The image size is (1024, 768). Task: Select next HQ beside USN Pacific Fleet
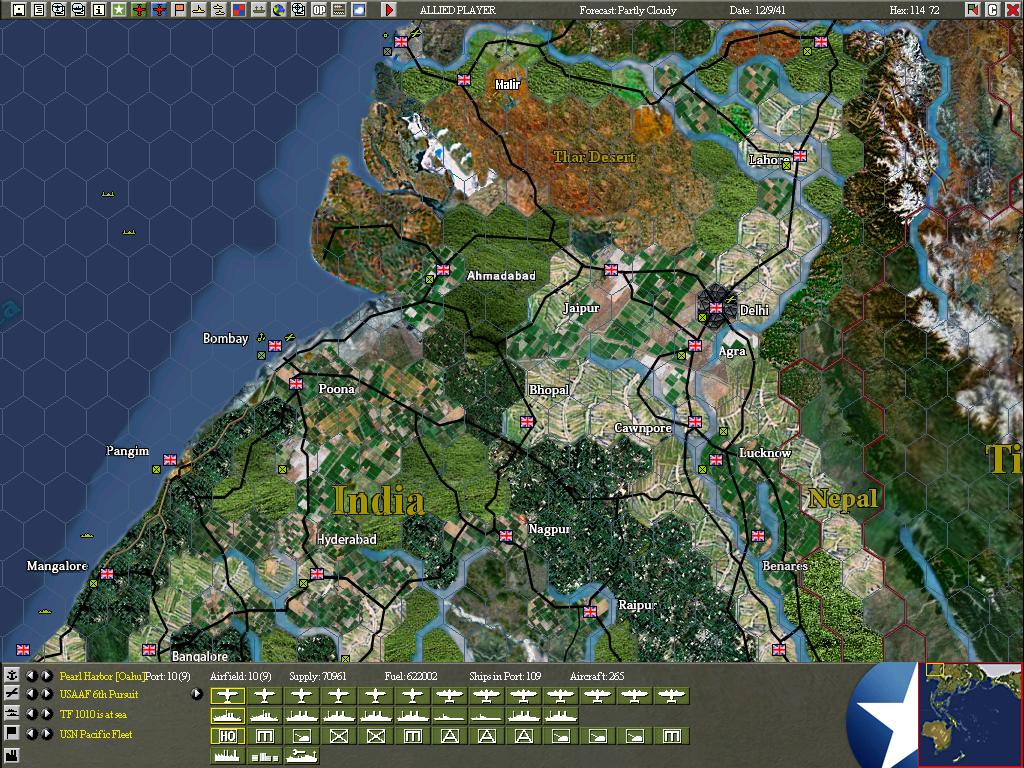tap(46, 733)
